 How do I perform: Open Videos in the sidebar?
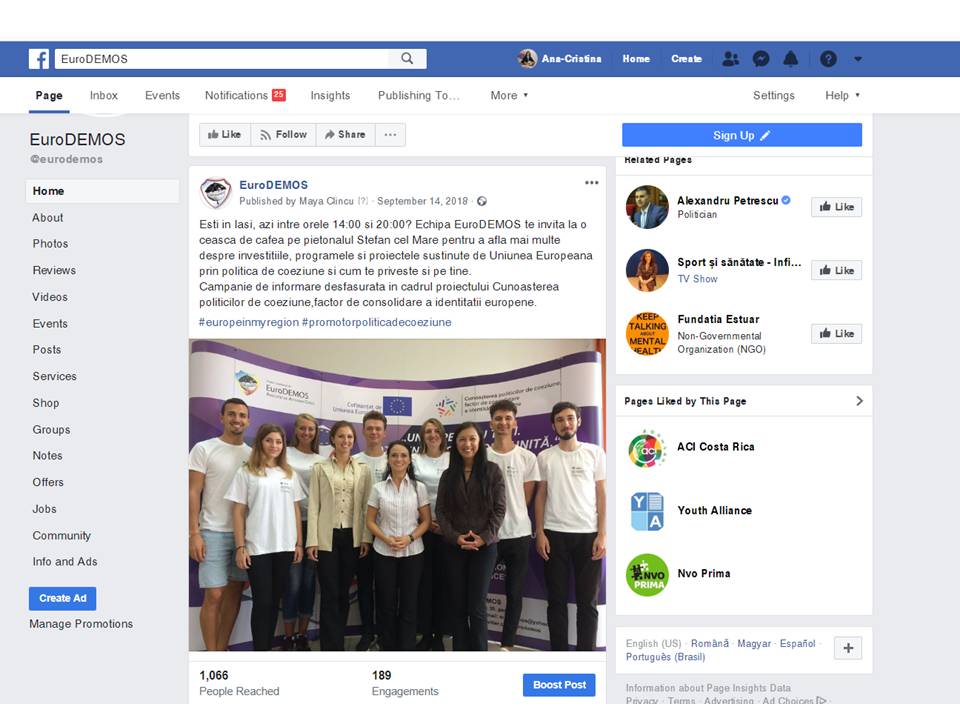point(50,297)
